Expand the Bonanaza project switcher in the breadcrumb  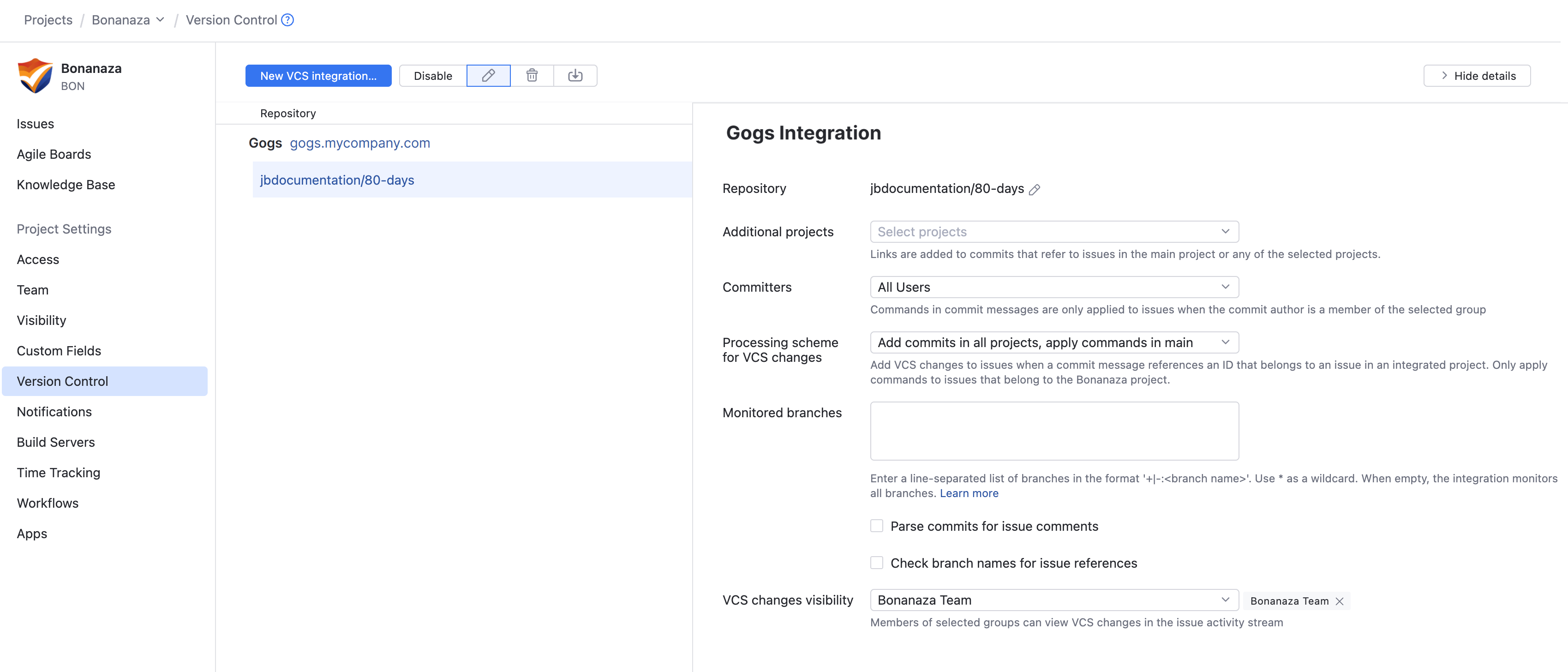pyautogui.click(x=160, y=20)
